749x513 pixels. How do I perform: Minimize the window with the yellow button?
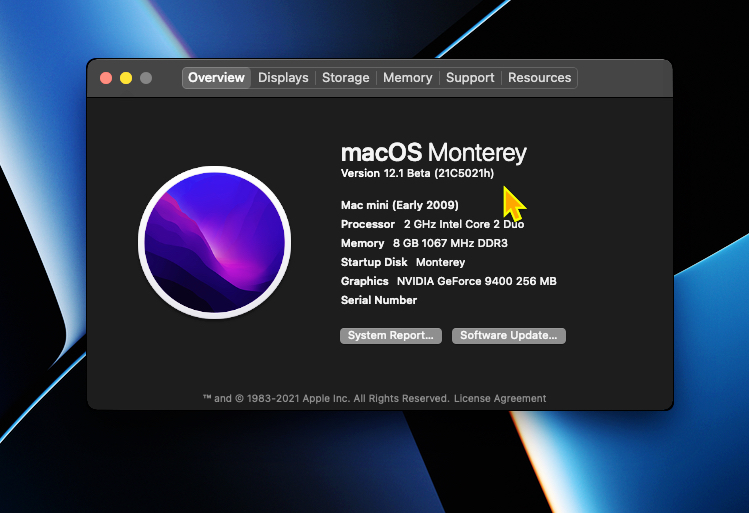point(126,78)
